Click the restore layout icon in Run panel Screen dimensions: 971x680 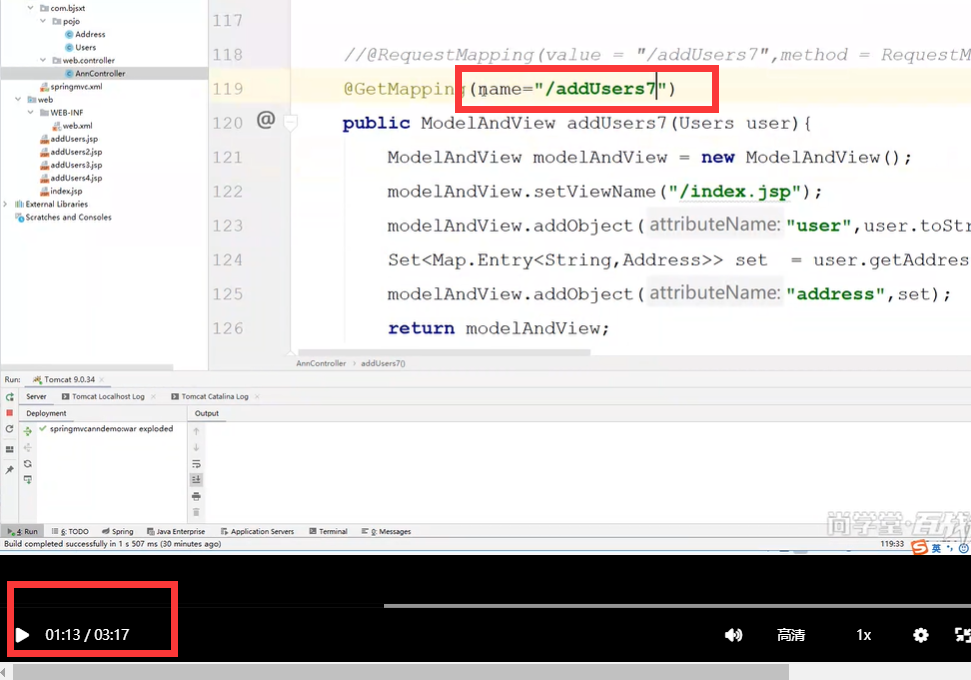pos(9,450)
